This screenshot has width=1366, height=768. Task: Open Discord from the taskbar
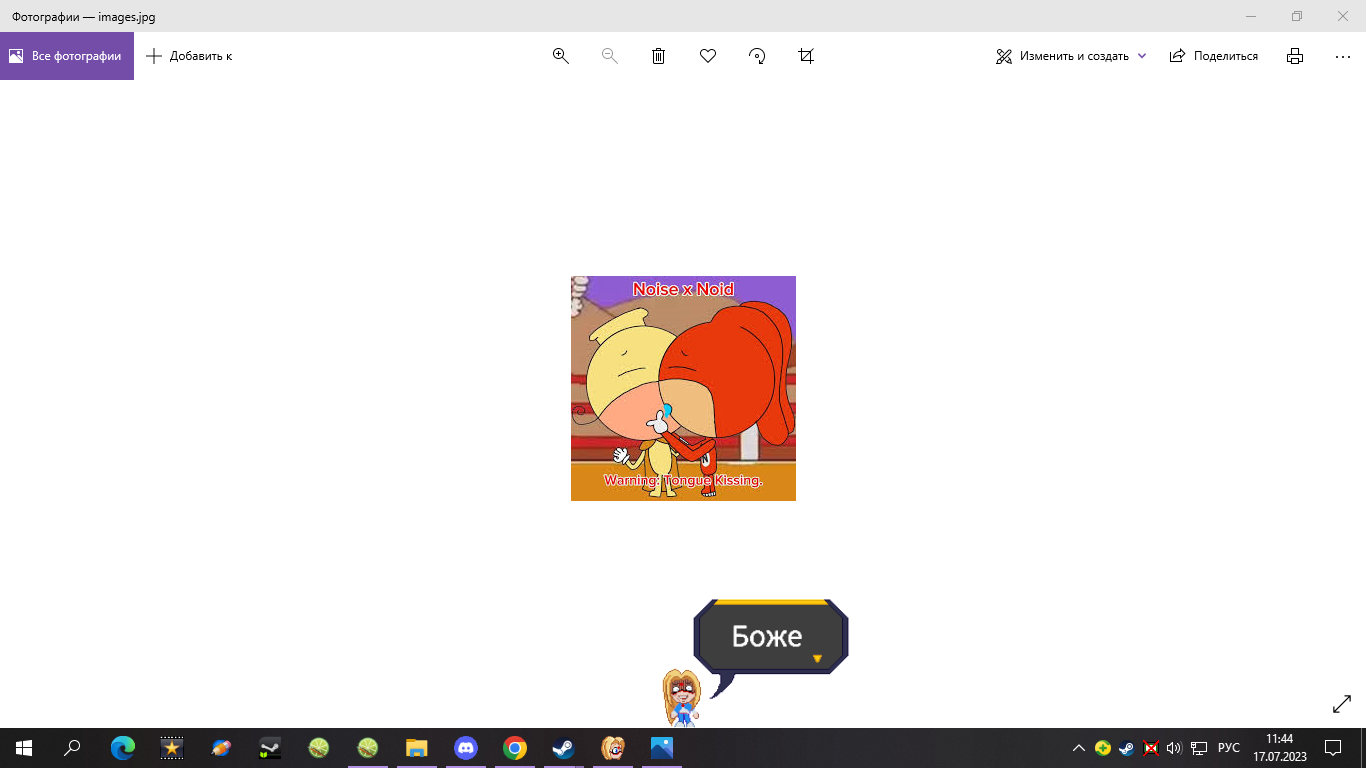(466, 748)
